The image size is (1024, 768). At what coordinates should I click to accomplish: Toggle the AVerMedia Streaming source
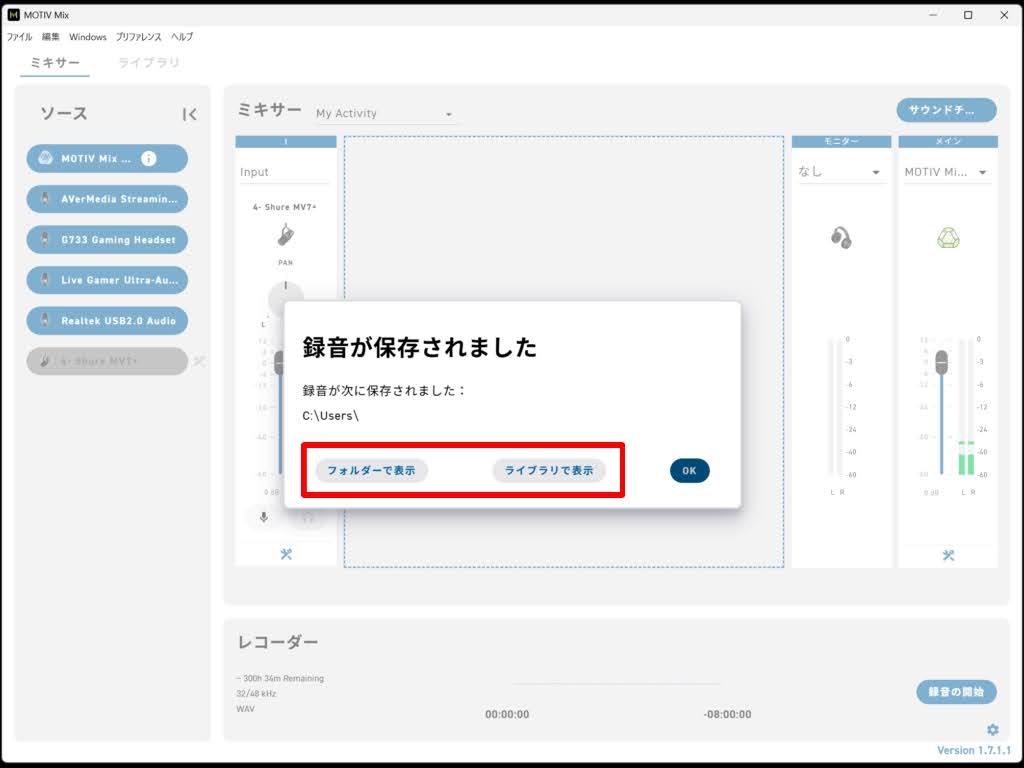(107, 199)
